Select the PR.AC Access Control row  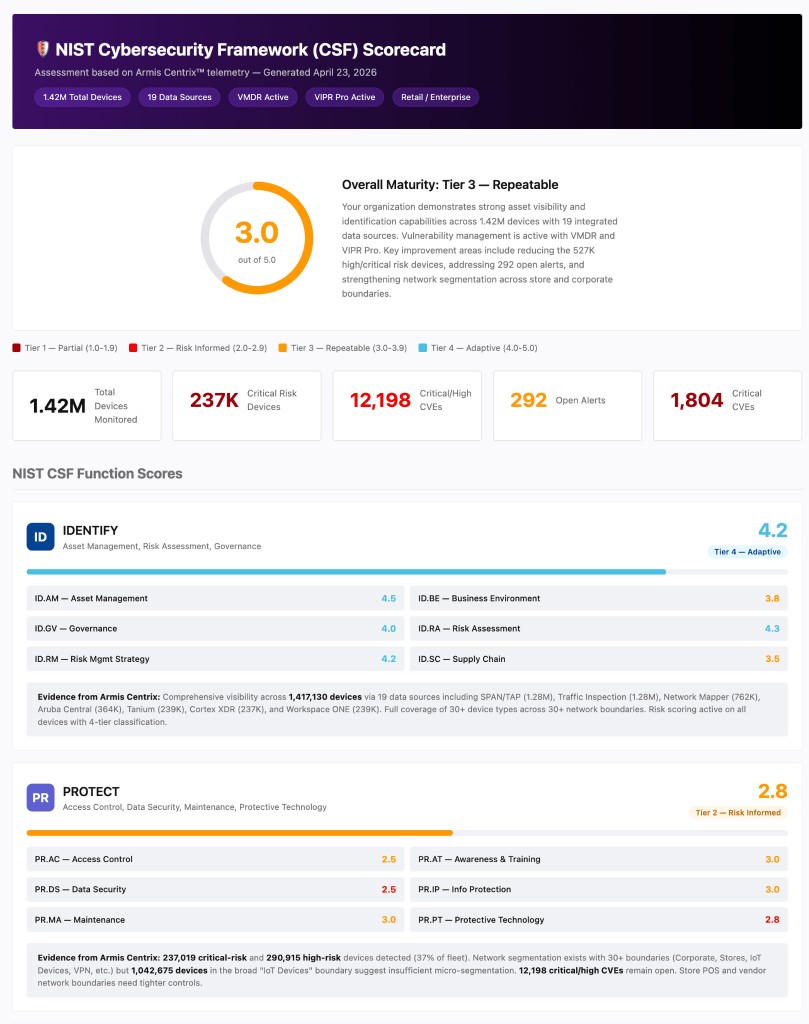tap(215, 859)
